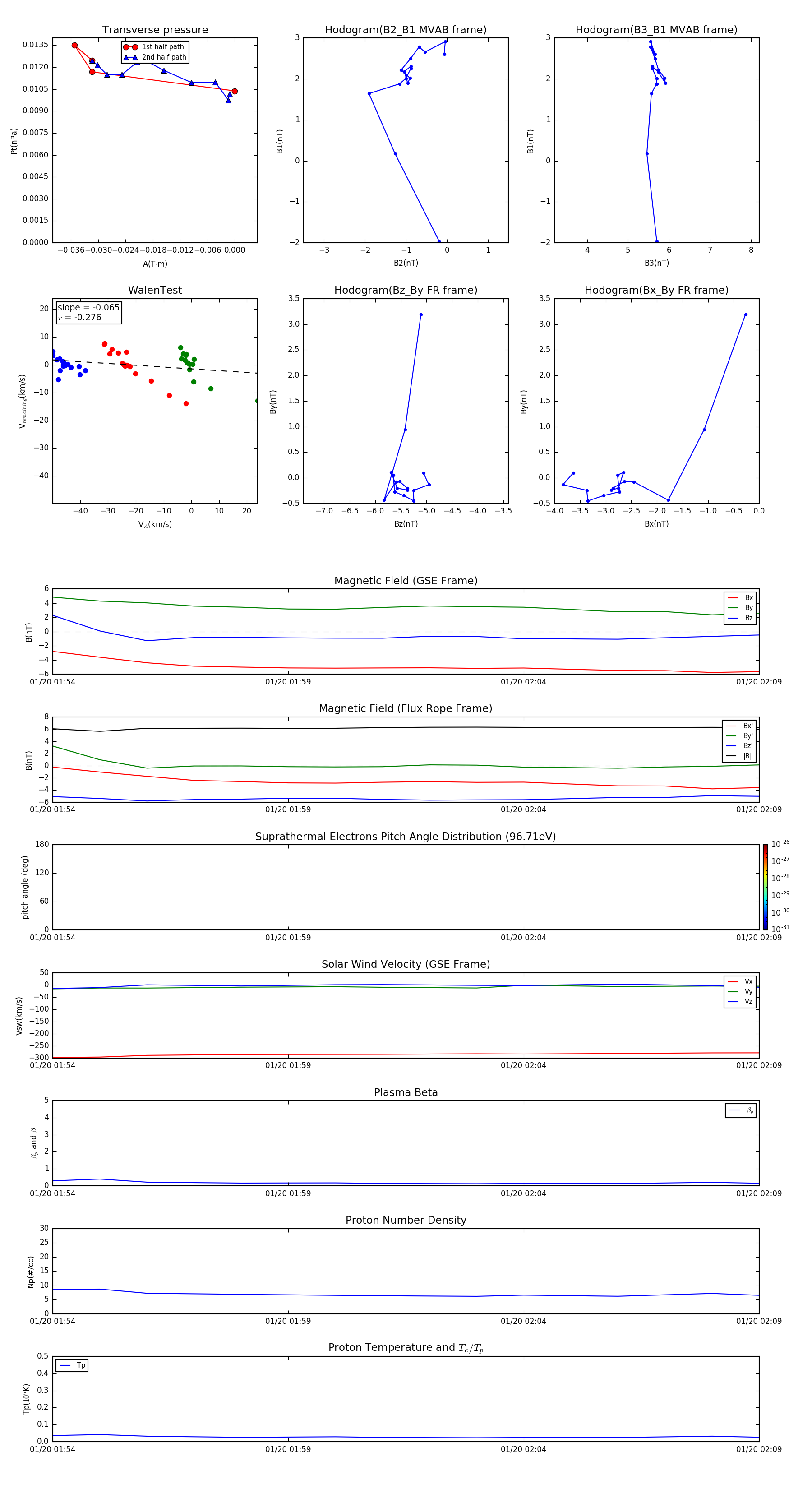
Task: Select Vy in the solar wind velocity legend
Action: [x=740, y=991]
